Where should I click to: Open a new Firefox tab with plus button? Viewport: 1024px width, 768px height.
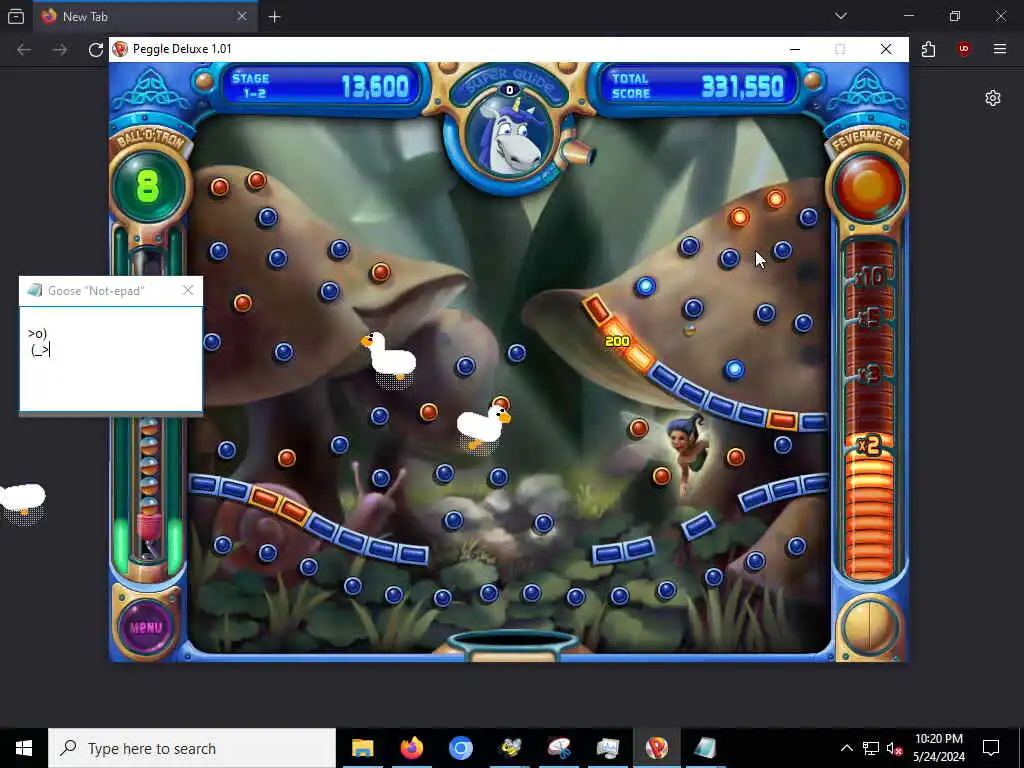coord(274,17)
